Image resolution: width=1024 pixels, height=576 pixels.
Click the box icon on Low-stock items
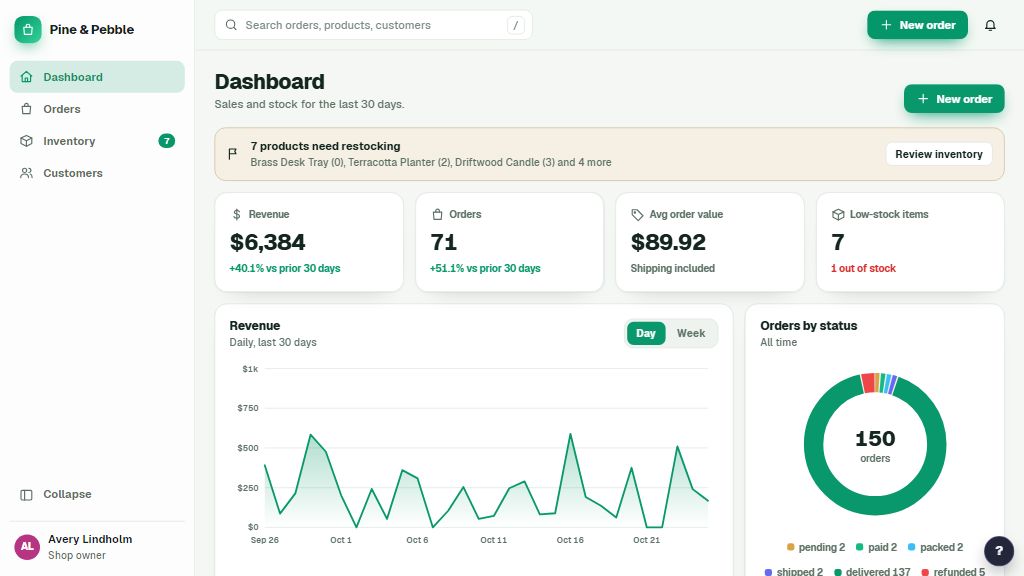(838, 214)
